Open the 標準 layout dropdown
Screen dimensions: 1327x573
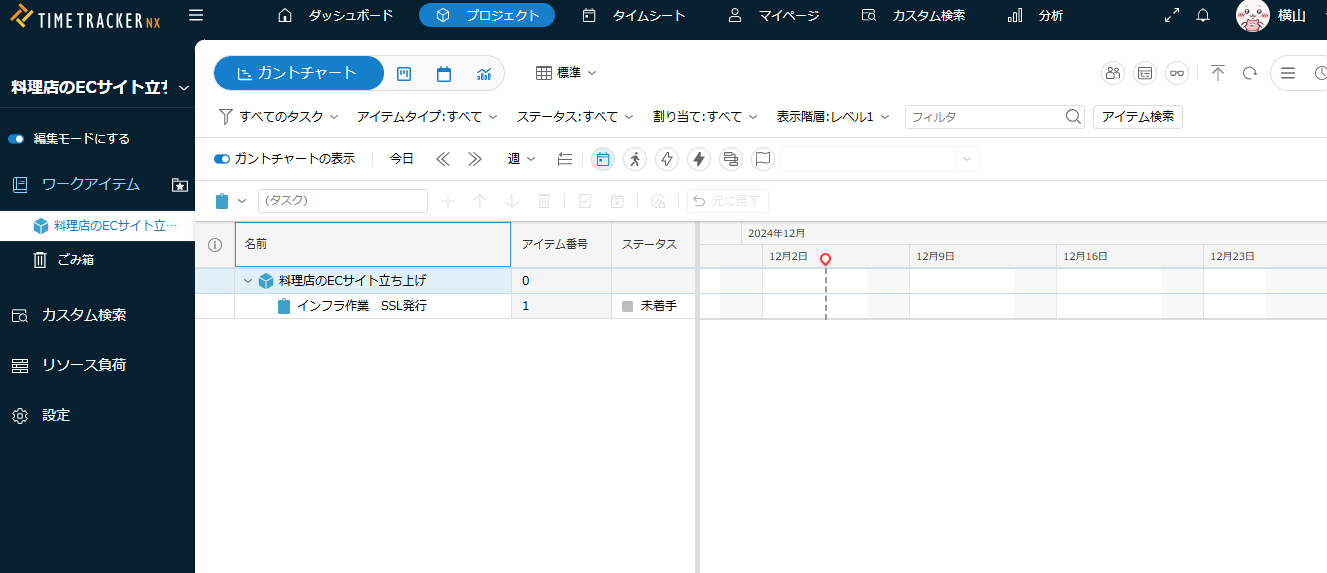[x=566, y=73]
